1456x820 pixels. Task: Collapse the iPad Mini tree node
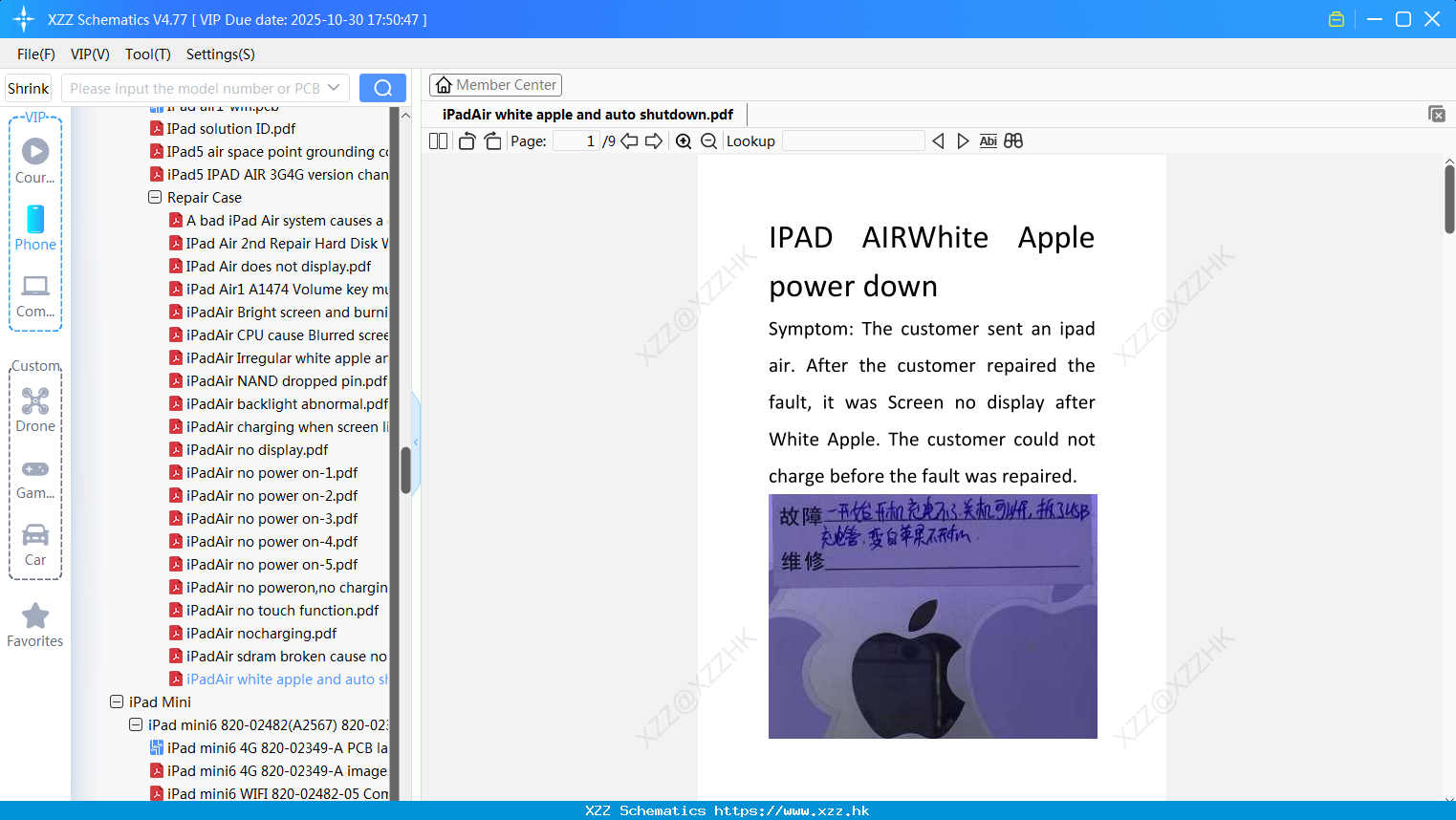[x=117, y=701]
